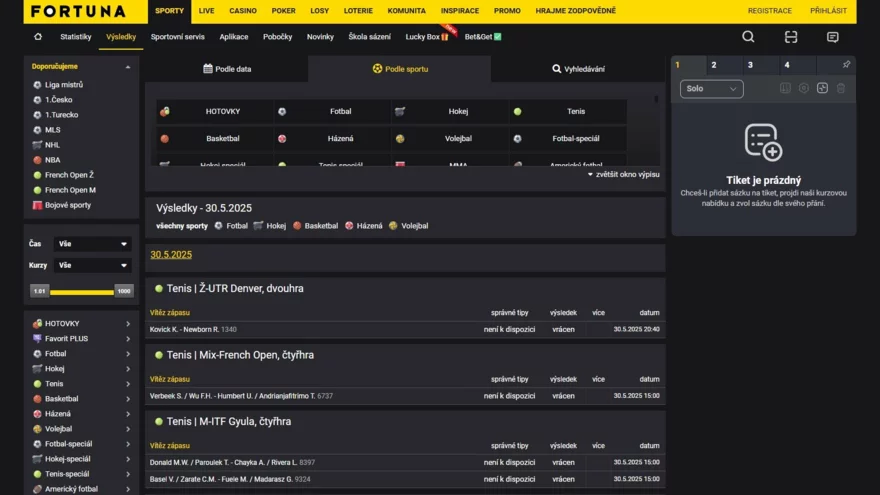
Task: Click the add-ticket plus icon beside the trash
Action: point(822,88)
